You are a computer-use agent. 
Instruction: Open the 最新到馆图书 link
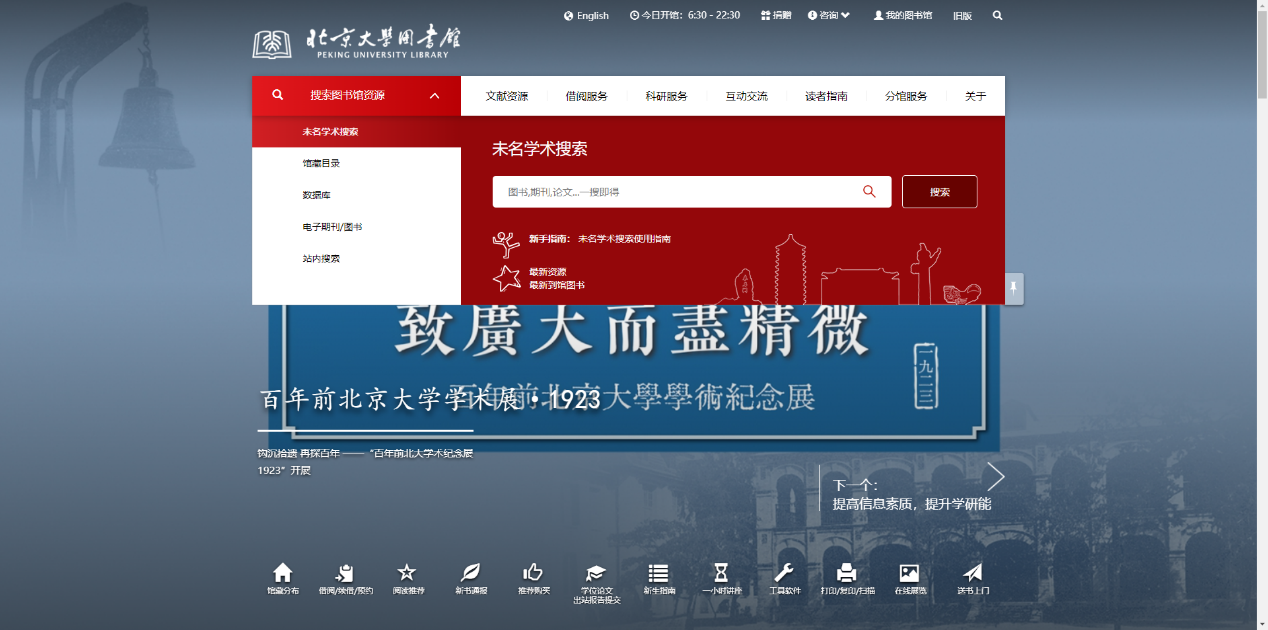point(557,285)
